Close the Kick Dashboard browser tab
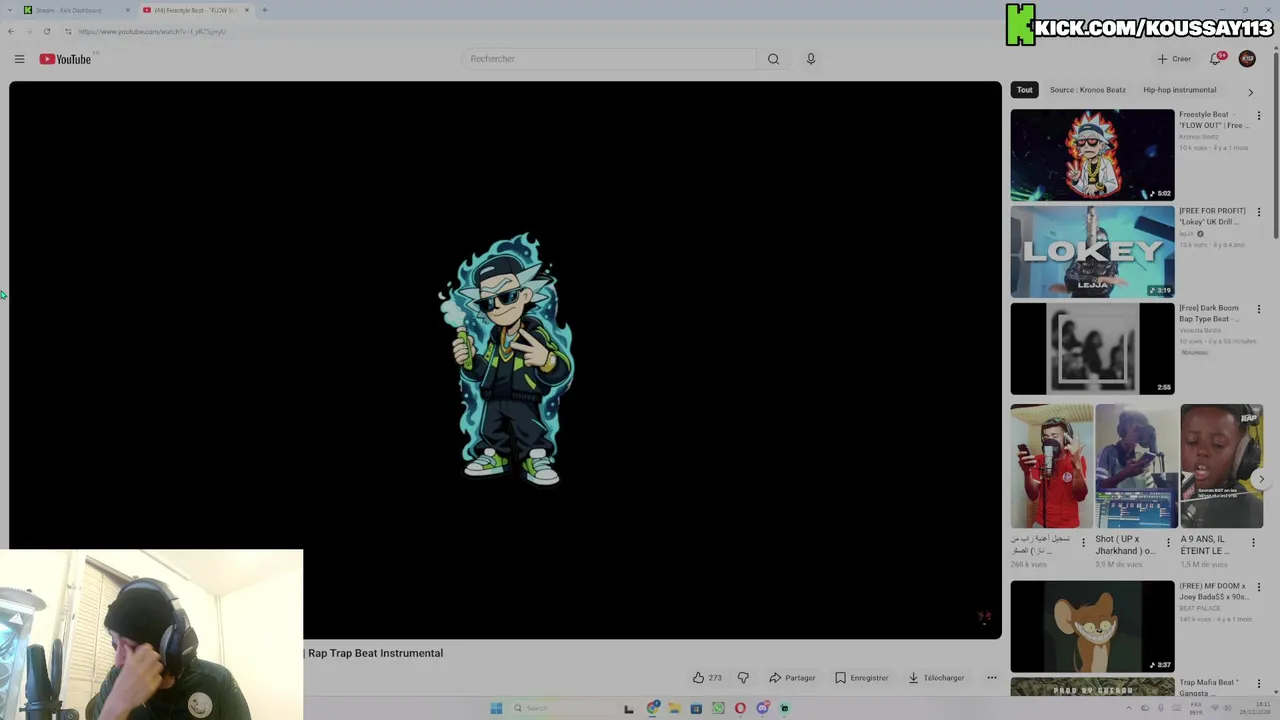Image resolution: width=1280 pixels, height=720 pixels. [127, 10]
